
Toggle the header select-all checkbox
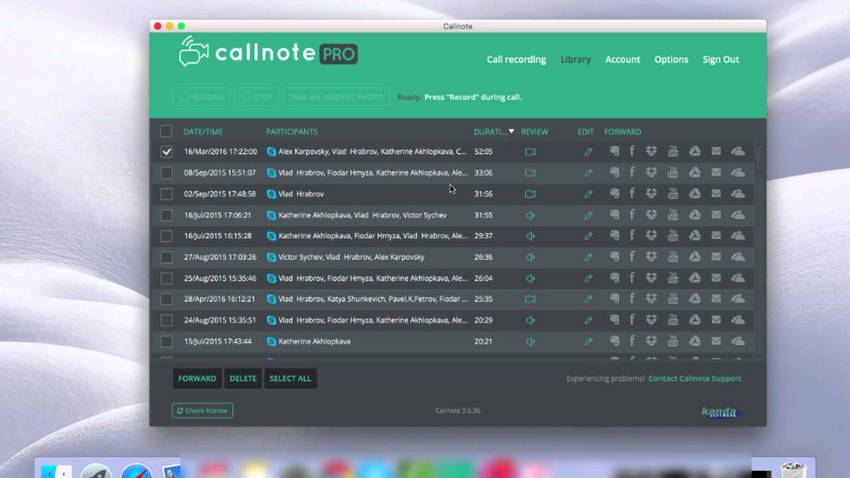(166, 131)
